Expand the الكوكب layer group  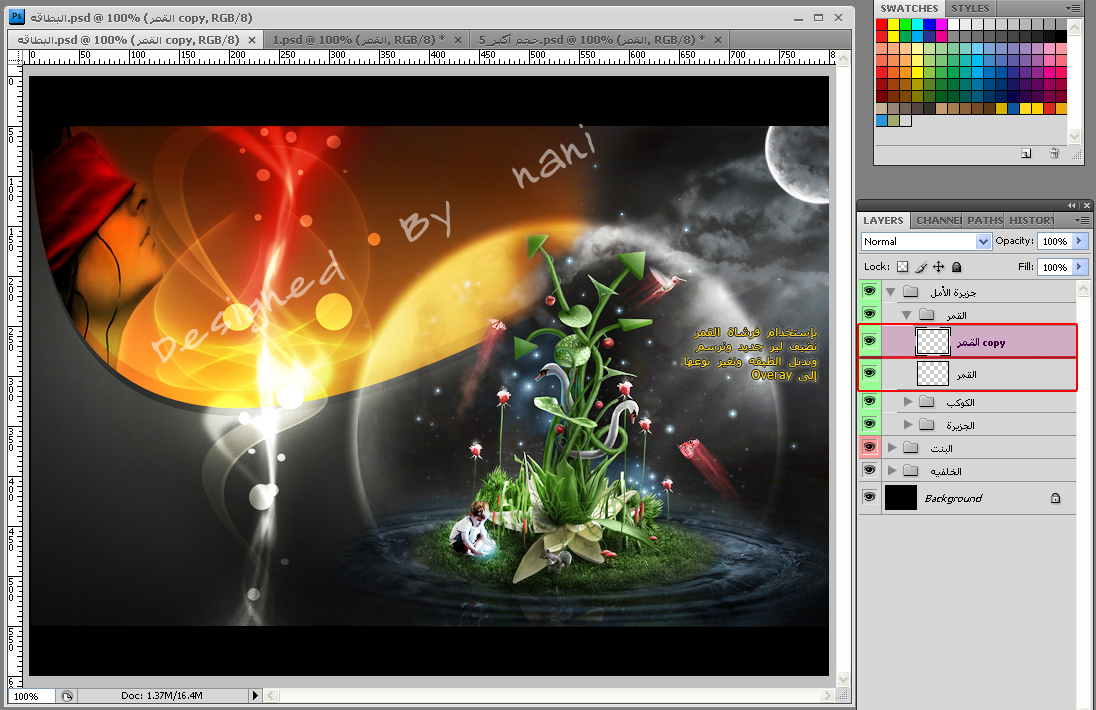point(908,402)
